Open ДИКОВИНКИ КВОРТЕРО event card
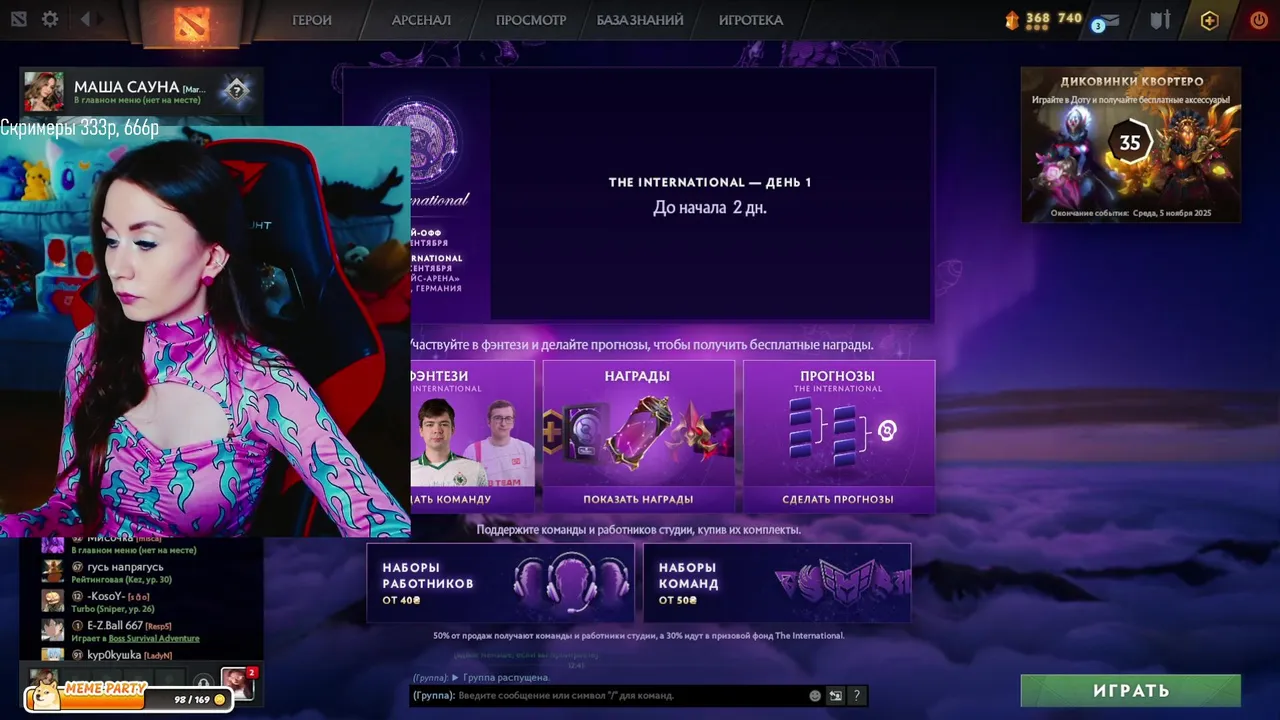 click(1131, 145)
